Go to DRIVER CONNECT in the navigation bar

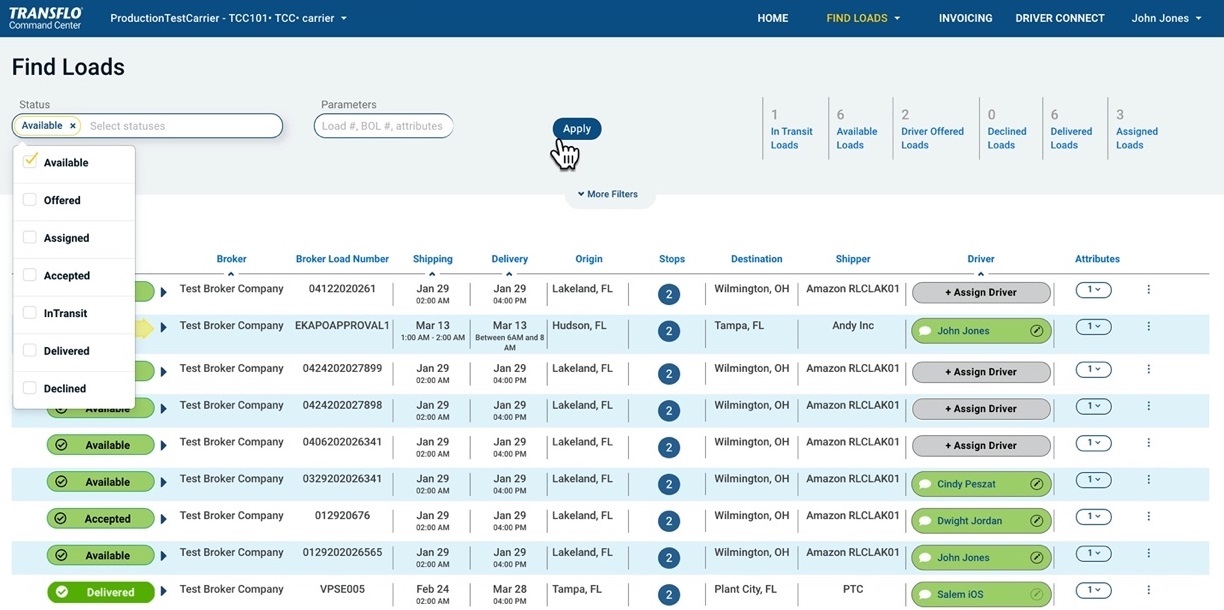pyautogui.click(x=1059, y=17)
